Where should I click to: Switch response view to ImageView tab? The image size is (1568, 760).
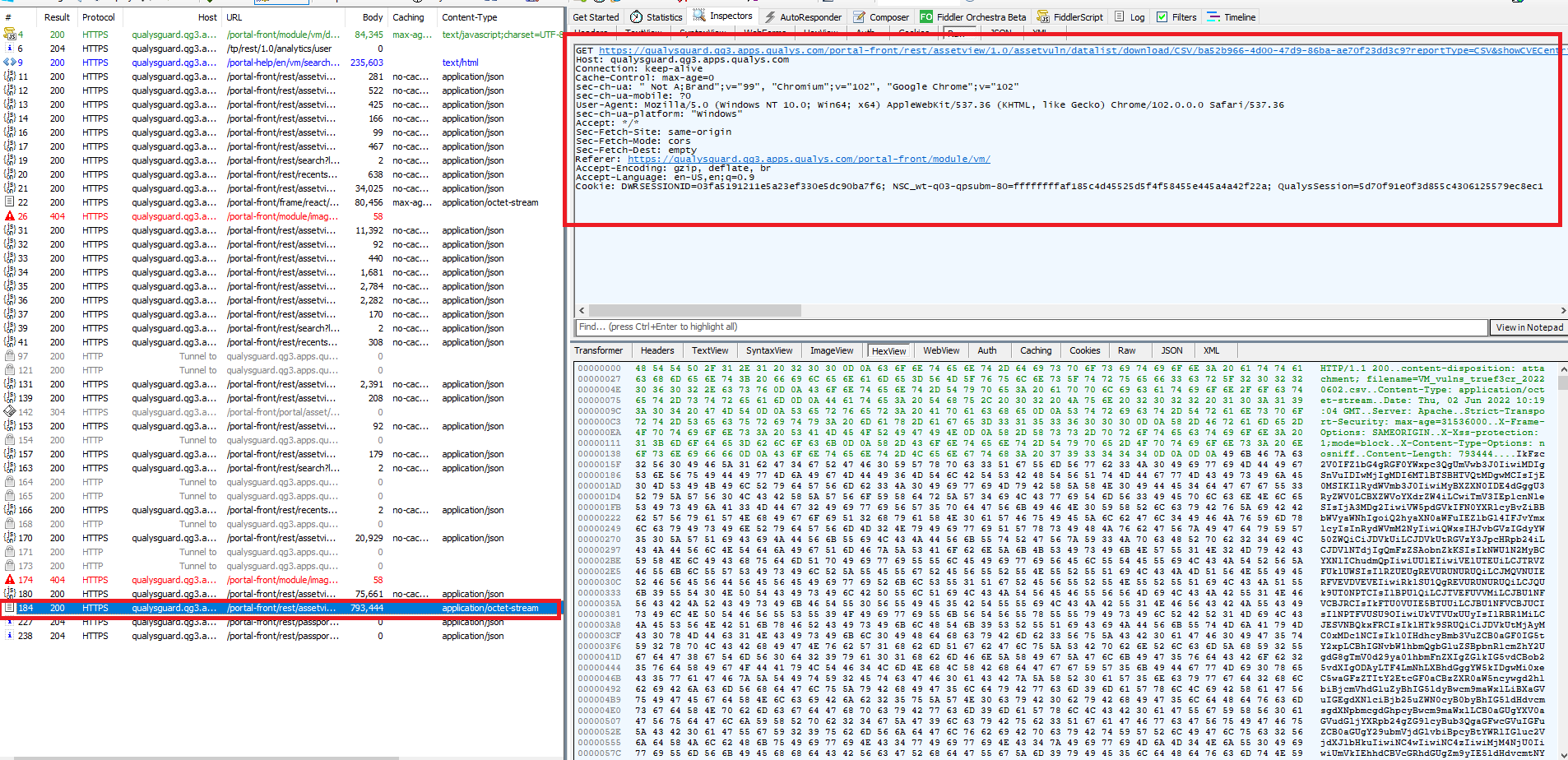tap(832, 350)
